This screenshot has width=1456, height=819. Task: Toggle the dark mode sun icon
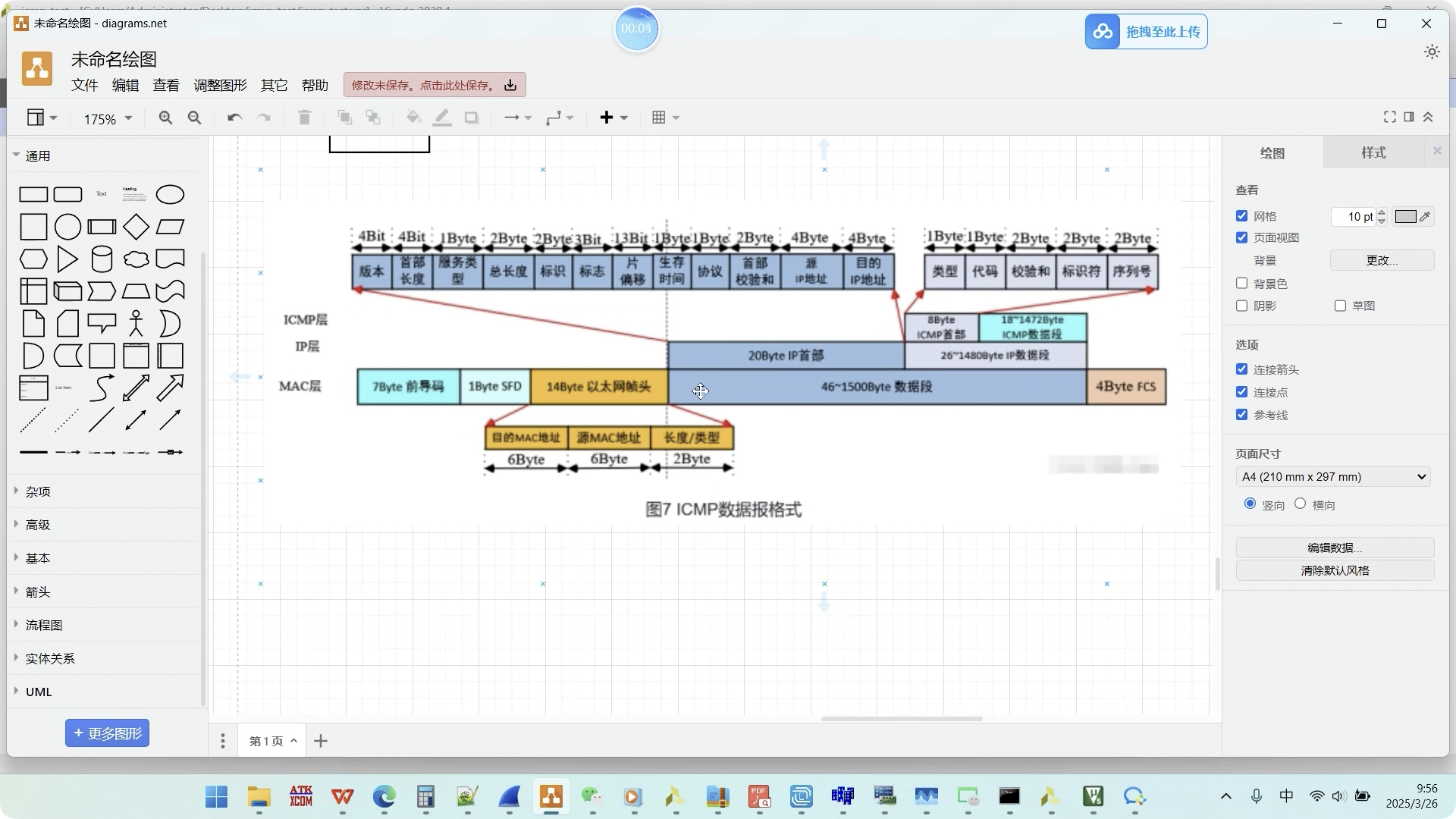point(1432,52)
